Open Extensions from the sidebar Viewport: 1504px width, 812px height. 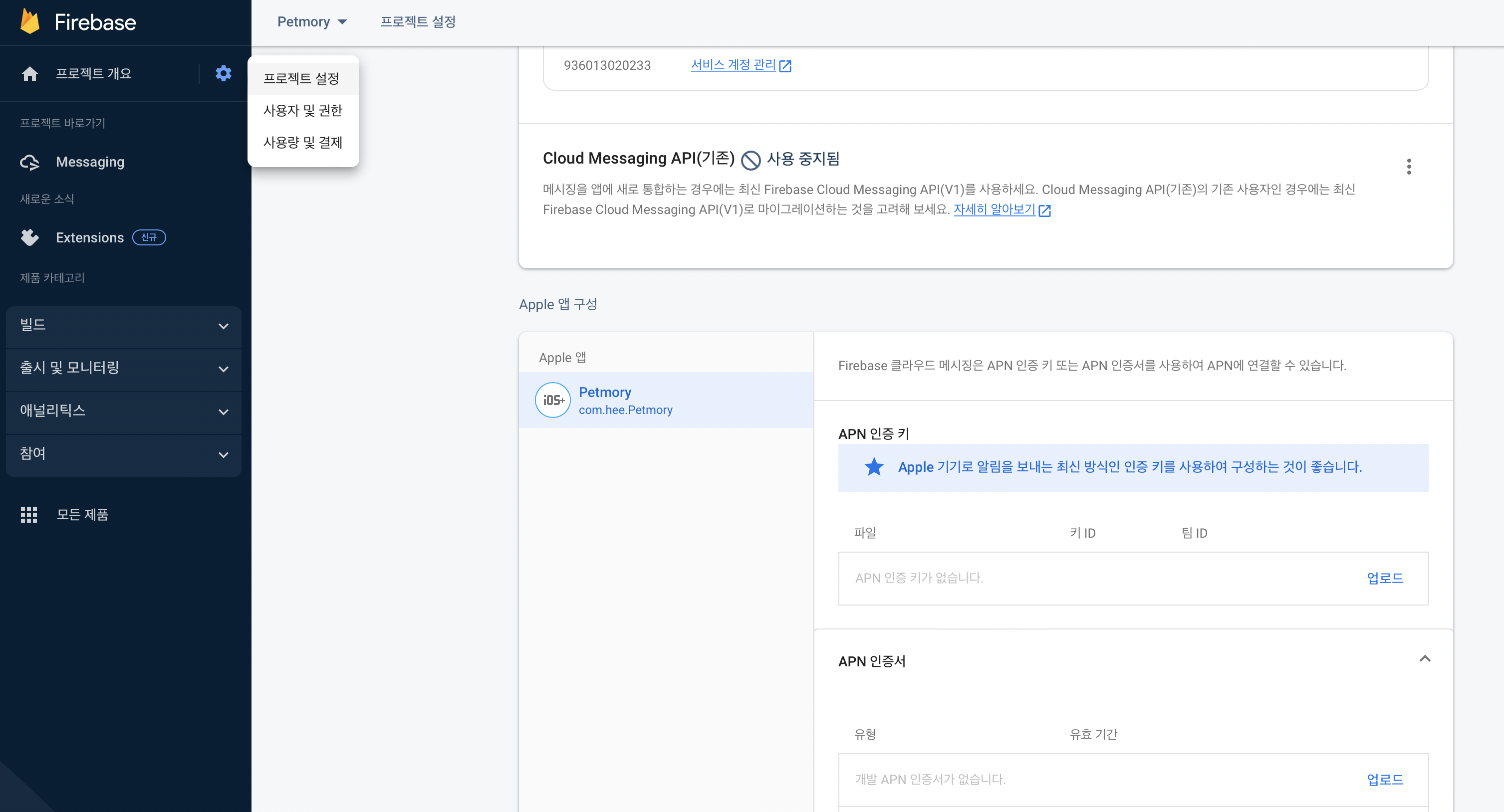click(89, 237)
